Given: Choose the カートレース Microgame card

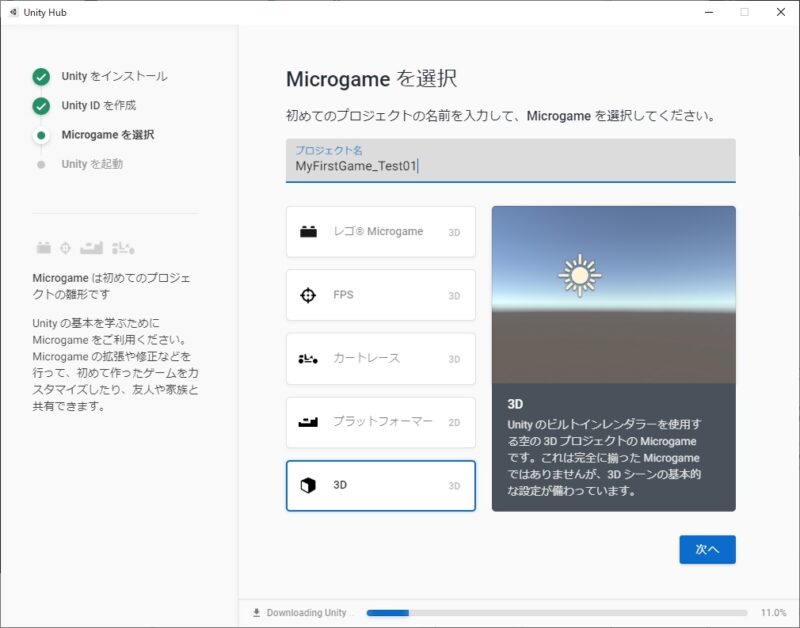Looking at the screenshot, I should point(381,359).
